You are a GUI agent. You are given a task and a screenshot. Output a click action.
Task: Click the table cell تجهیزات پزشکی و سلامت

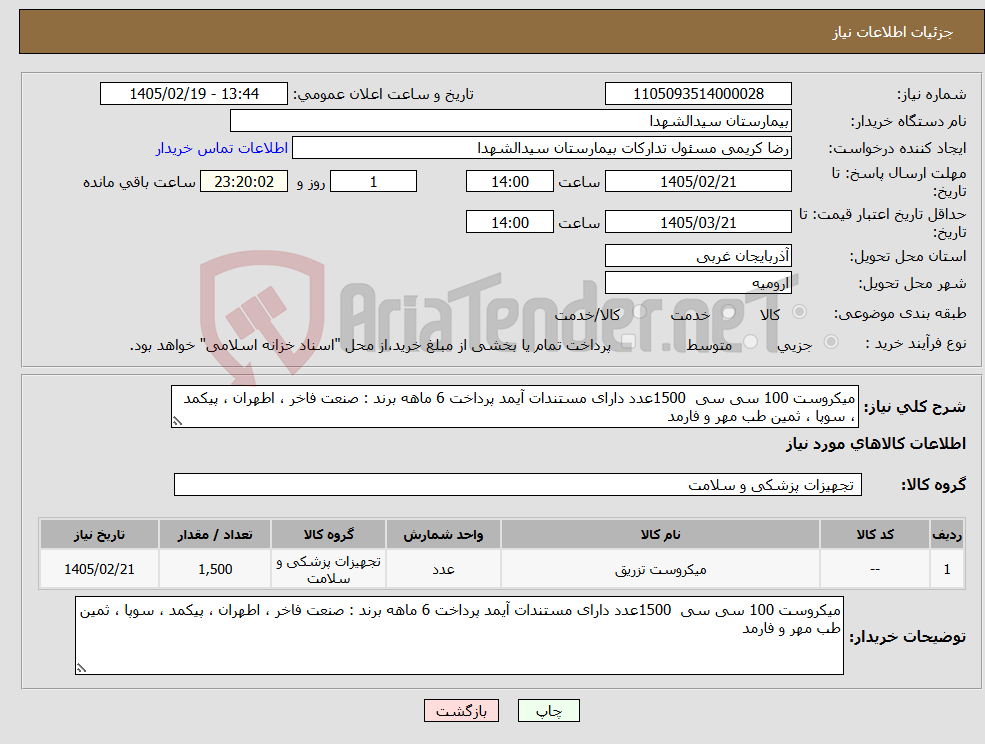(329, 569)
